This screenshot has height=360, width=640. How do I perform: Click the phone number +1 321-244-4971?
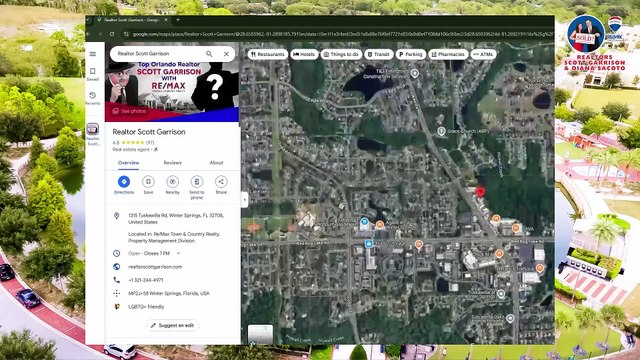(x=146, y=280)
